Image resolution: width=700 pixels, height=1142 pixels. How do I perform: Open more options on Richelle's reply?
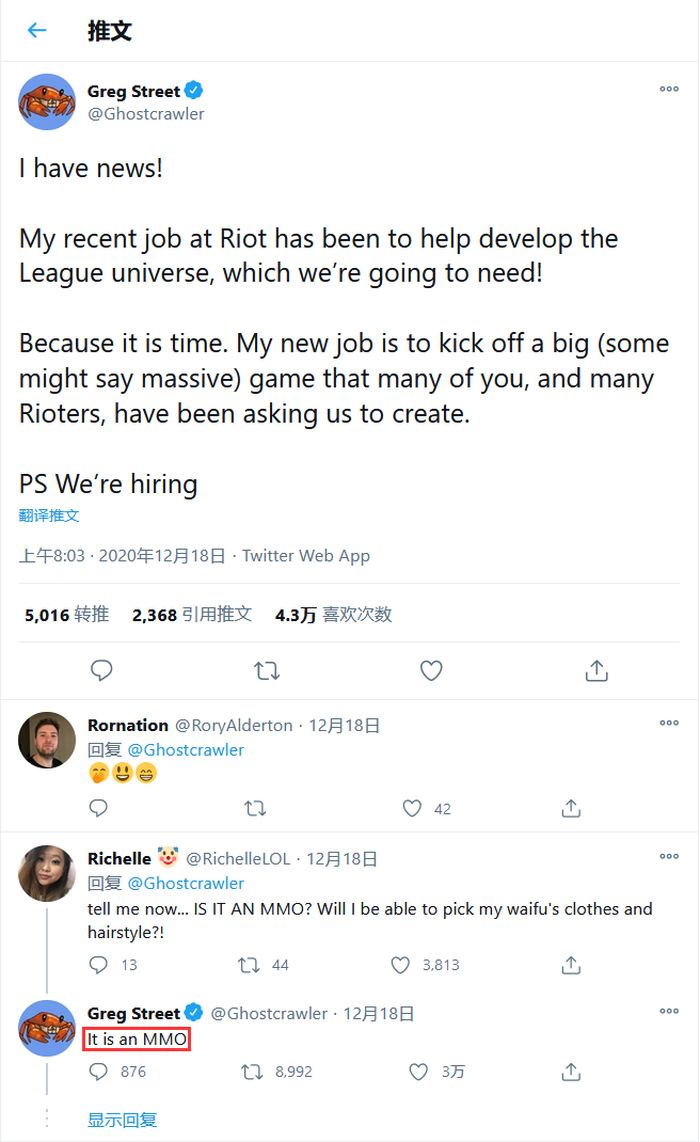click(669, 857)
